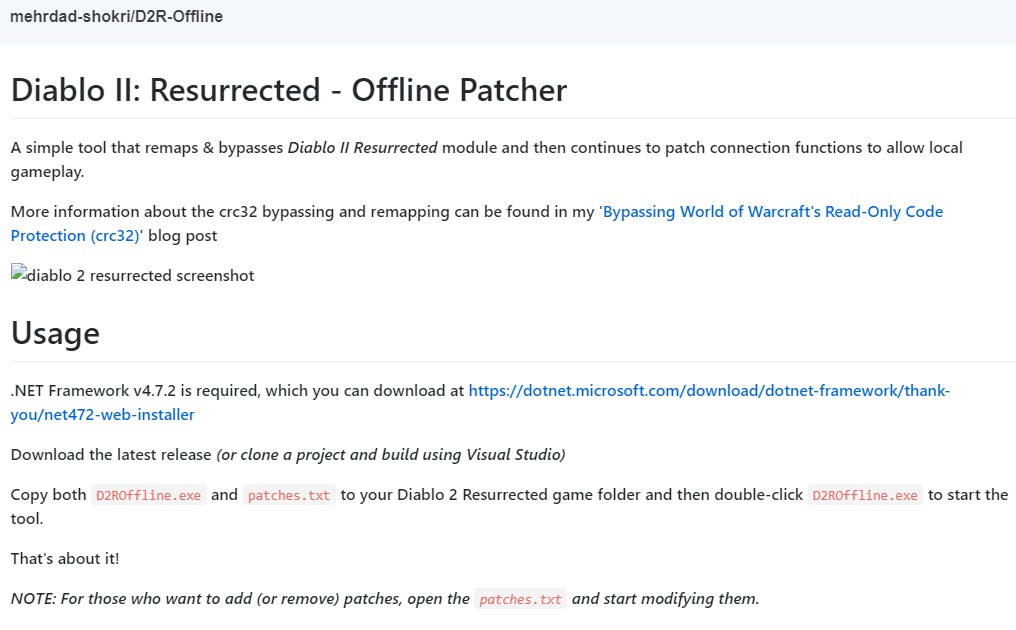This screenshot has height=630, width=1016.
Task: Click the 'That's about it!' line
Action: 65,559
